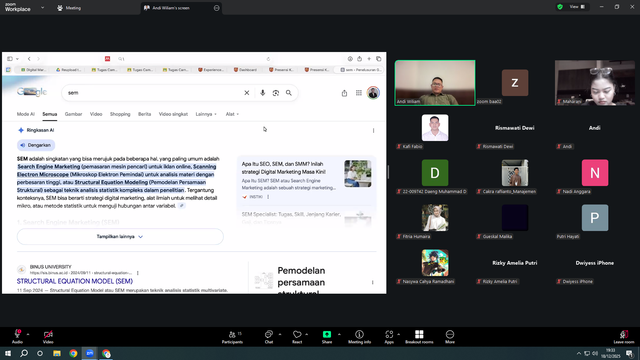The height and width of the screenshot is (360, 640).
Task: Expand chat options arrow next to Chat
Action: click(280, 334)
